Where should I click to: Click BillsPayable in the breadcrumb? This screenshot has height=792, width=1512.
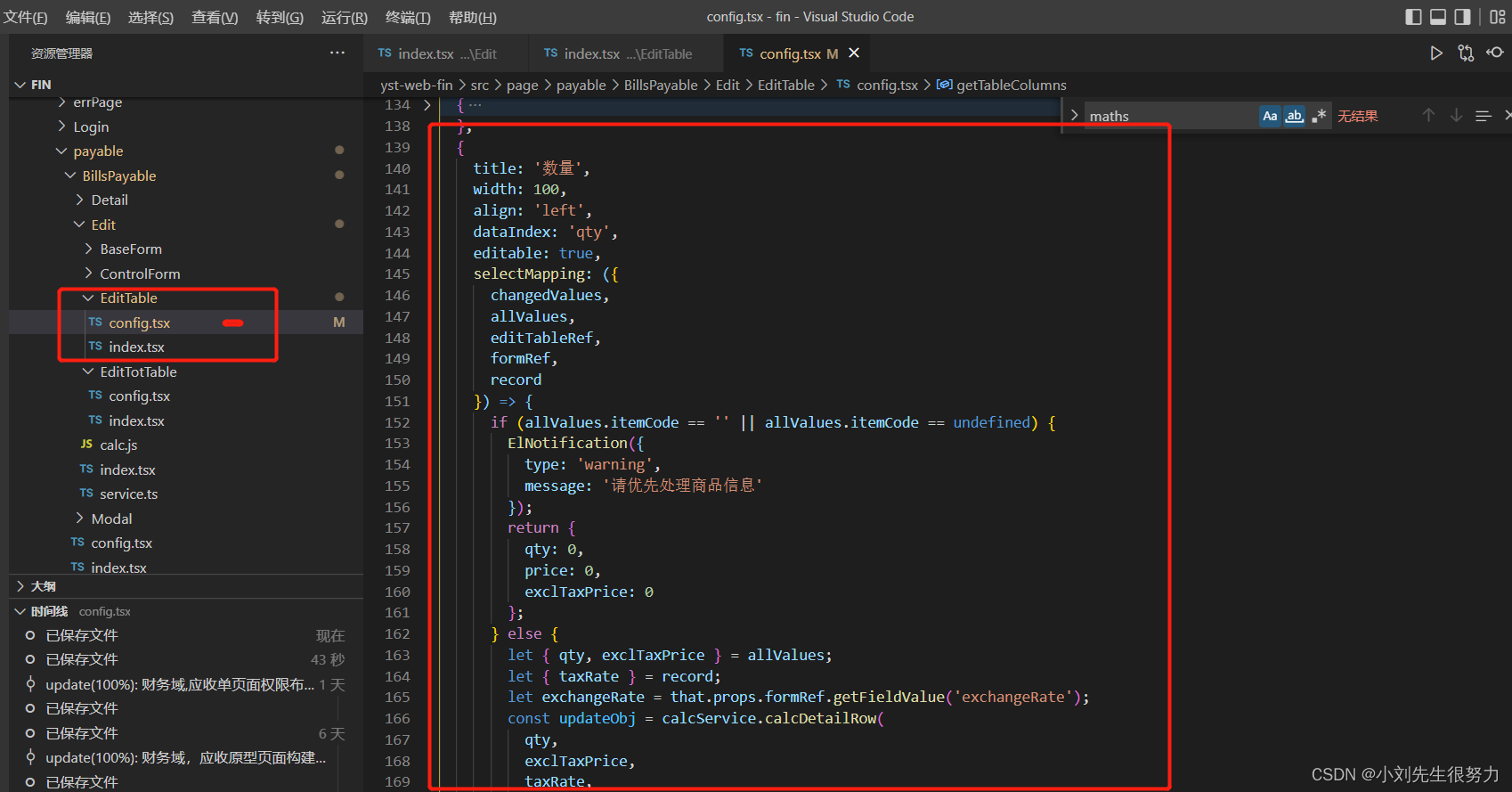661,85
